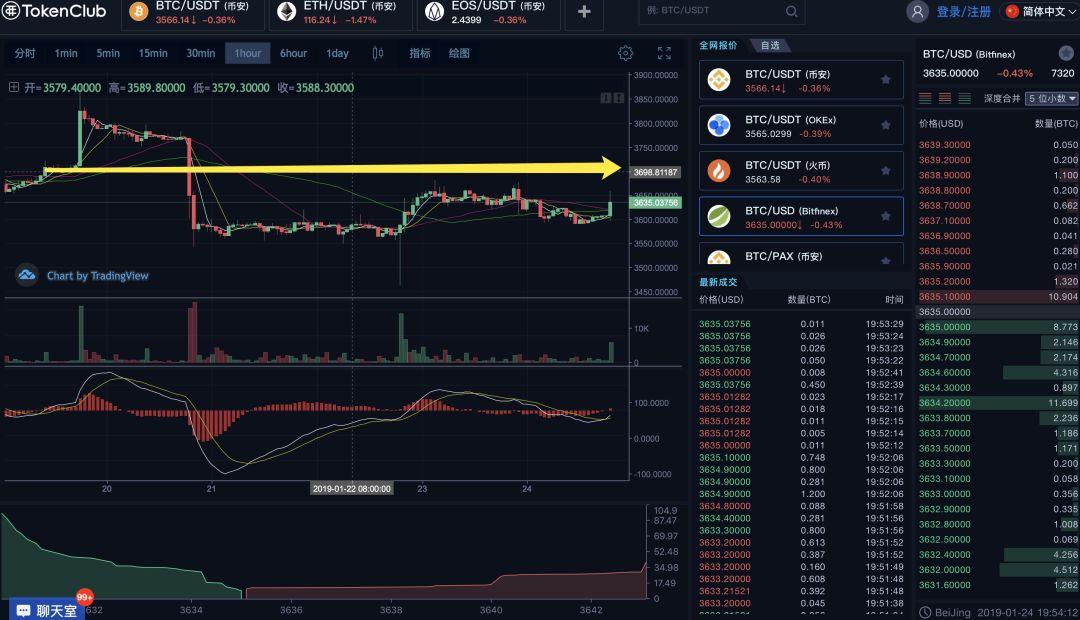Open the 绘图 drawing tools

[459, 53]
